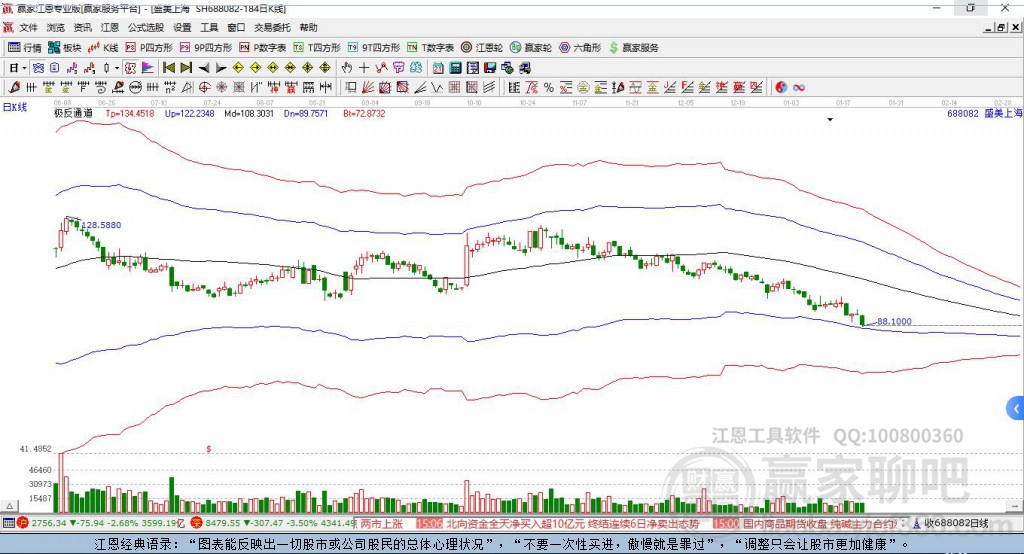
Task: Open the P数字表 tool
Action: pyautogui.click(x=263, y=48)
